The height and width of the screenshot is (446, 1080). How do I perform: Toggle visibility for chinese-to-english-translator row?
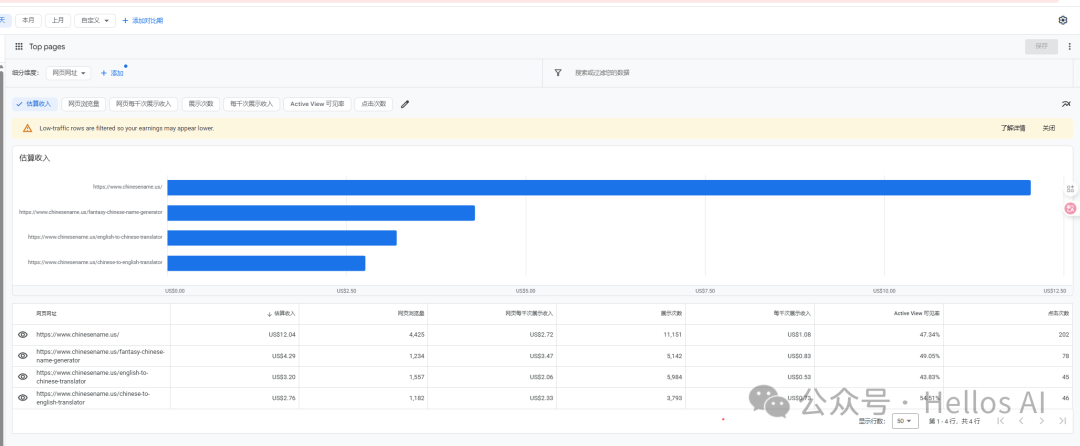[x=23, y=398]
